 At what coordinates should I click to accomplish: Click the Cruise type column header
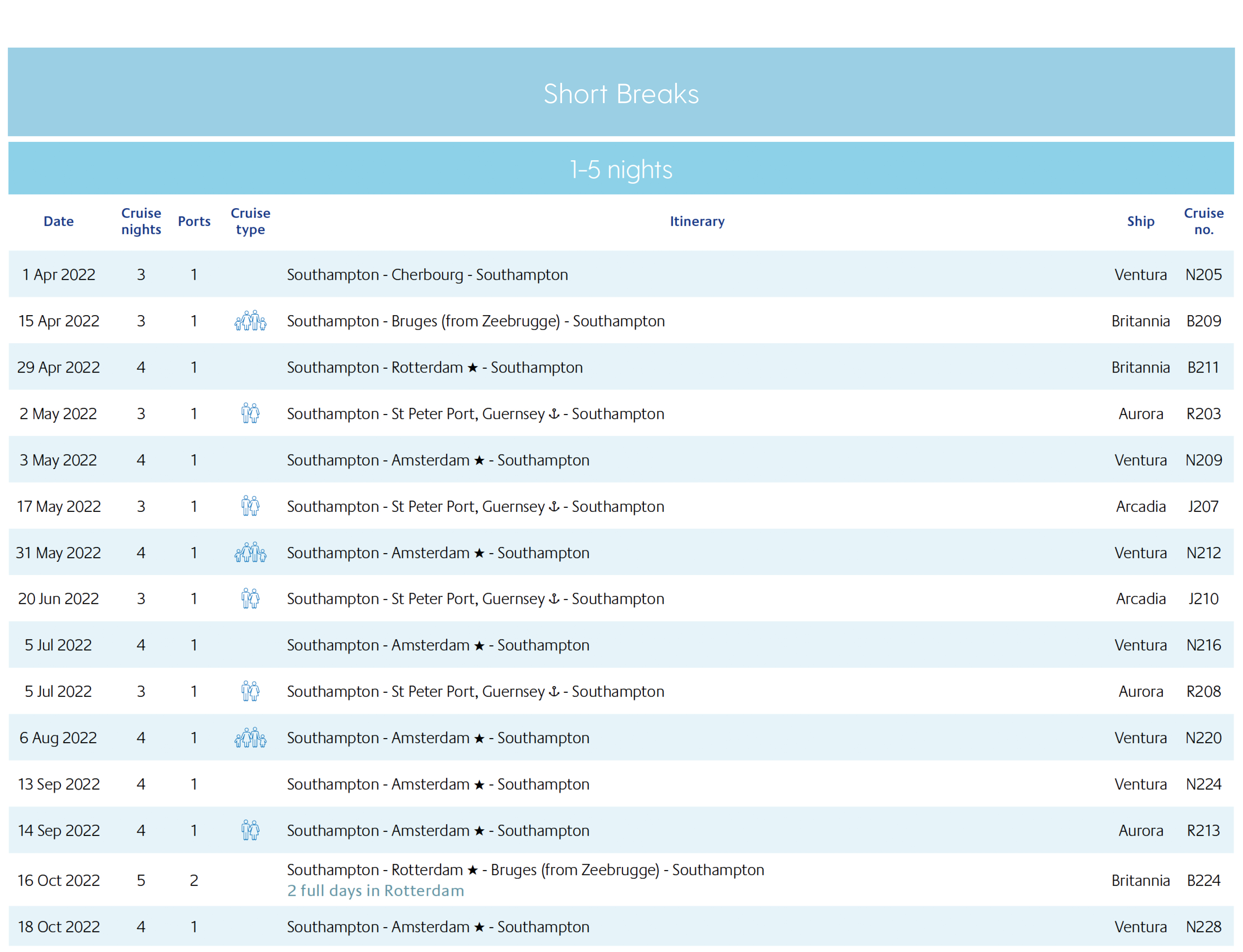[250, 221]
